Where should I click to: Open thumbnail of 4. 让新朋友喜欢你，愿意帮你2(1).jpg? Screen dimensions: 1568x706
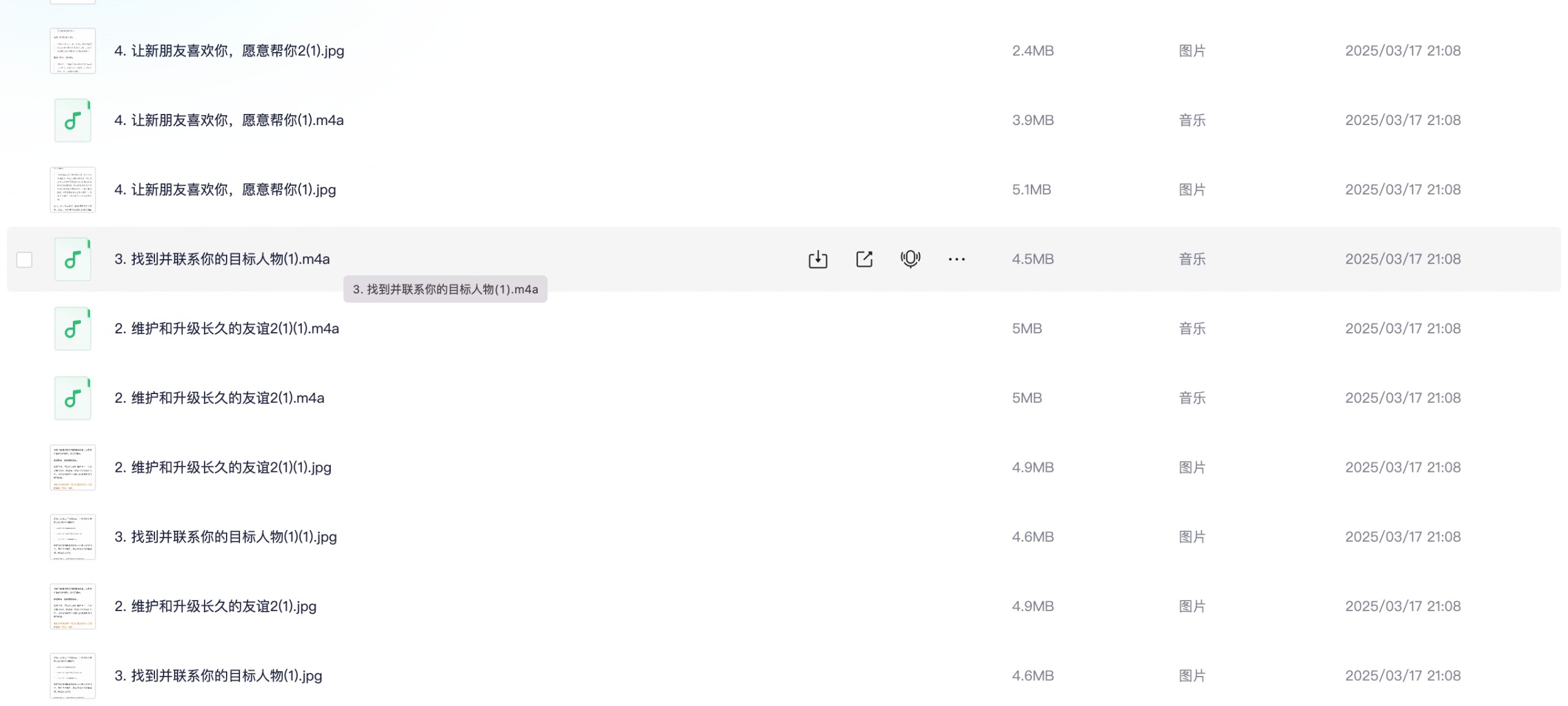coord(73,51)
